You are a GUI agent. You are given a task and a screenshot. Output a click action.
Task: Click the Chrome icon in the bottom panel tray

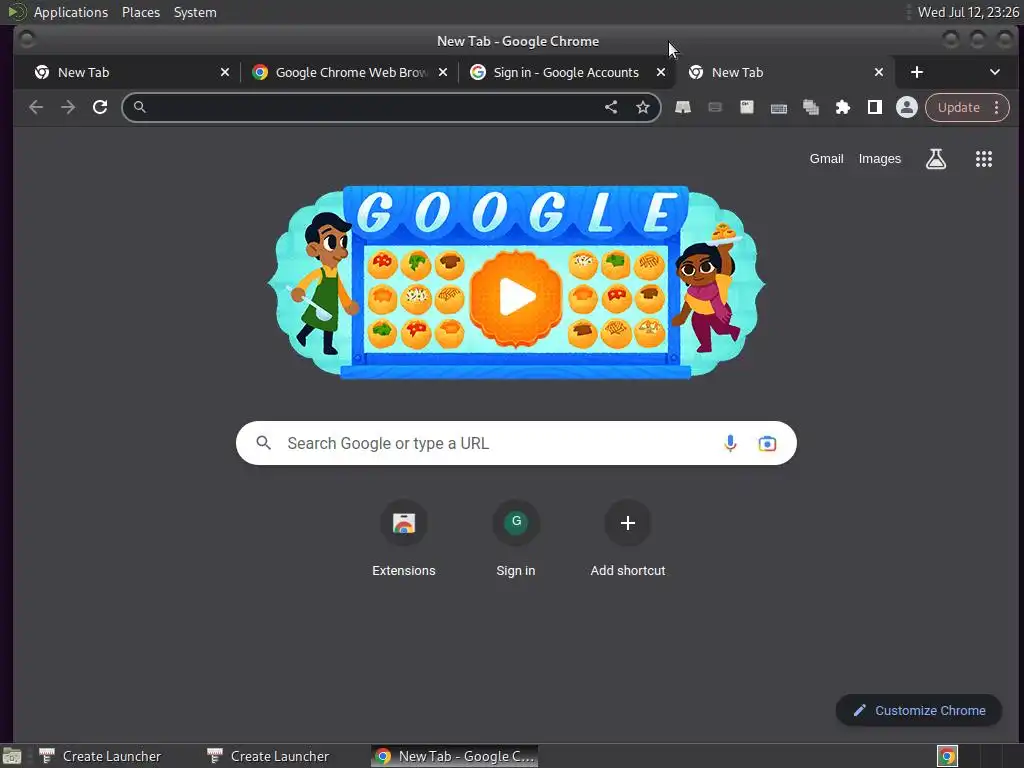(947, 756)
